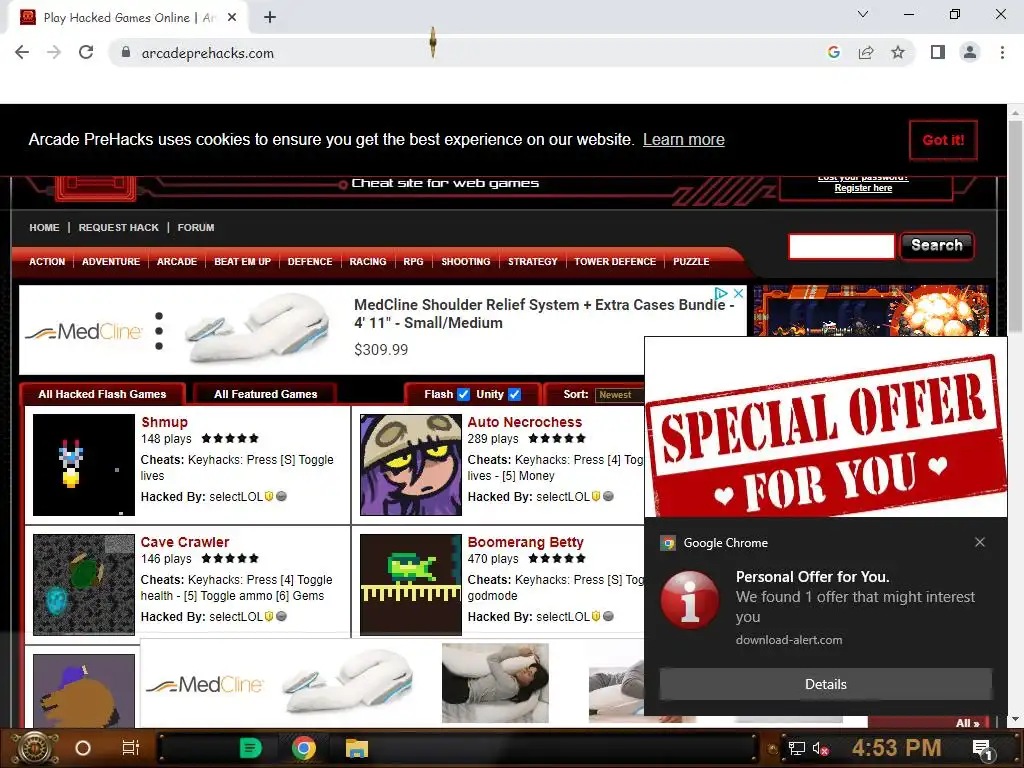Share this page using the share icon
Screen dimensions: 1024x768
point(866,53)
